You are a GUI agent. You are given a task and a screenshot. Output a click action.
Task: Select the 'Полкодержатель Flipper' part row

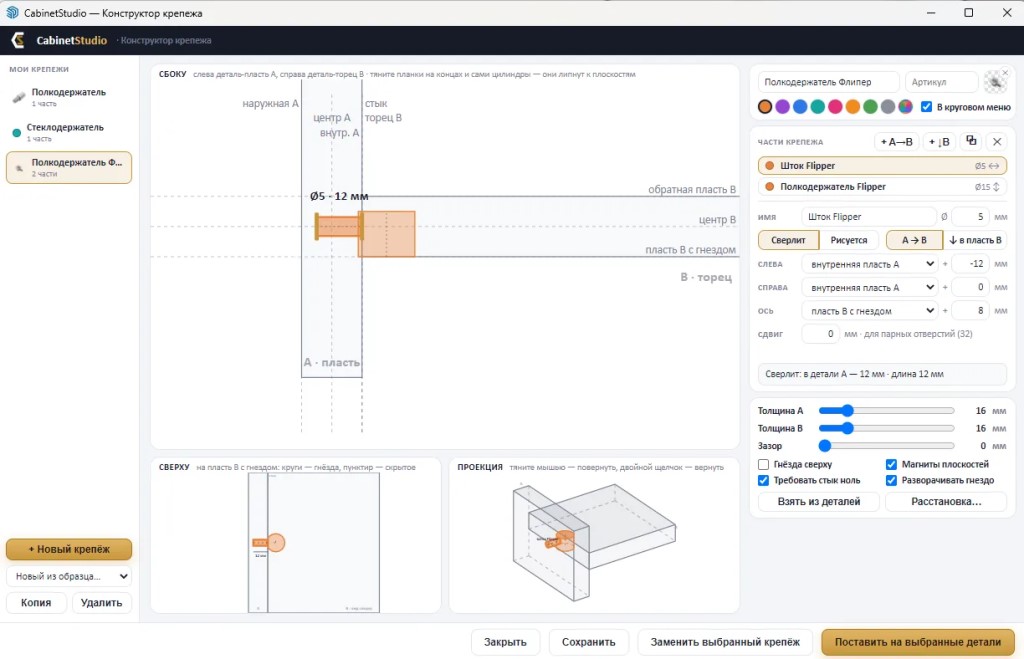882,187
